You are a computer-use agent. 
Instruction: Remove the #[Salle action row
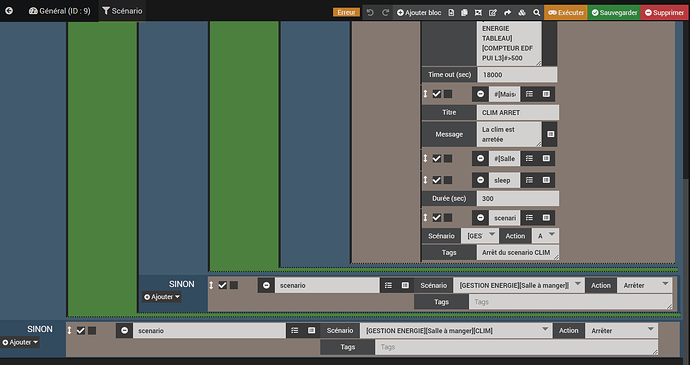pyautogui.click(x=481, y=159)
